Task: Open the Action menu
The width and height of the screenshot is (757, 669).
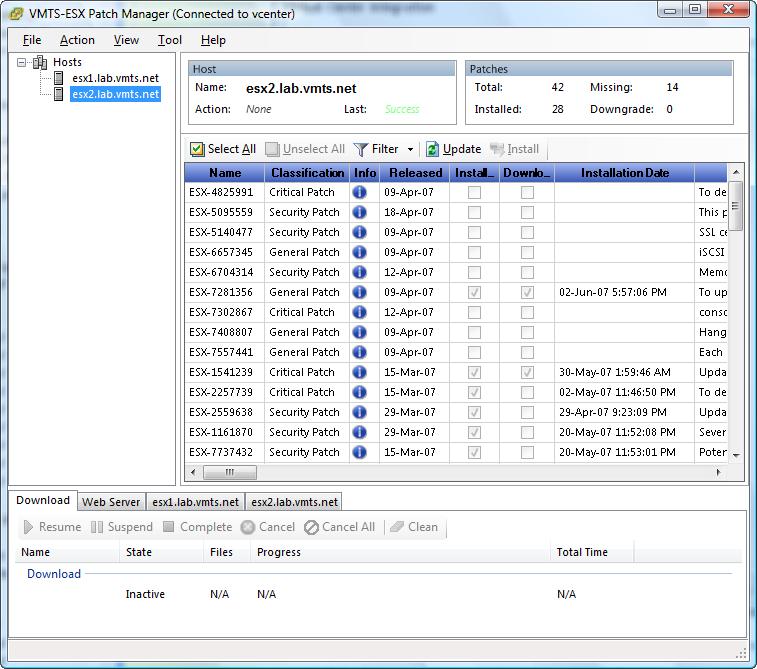Action: pos(77,40)
